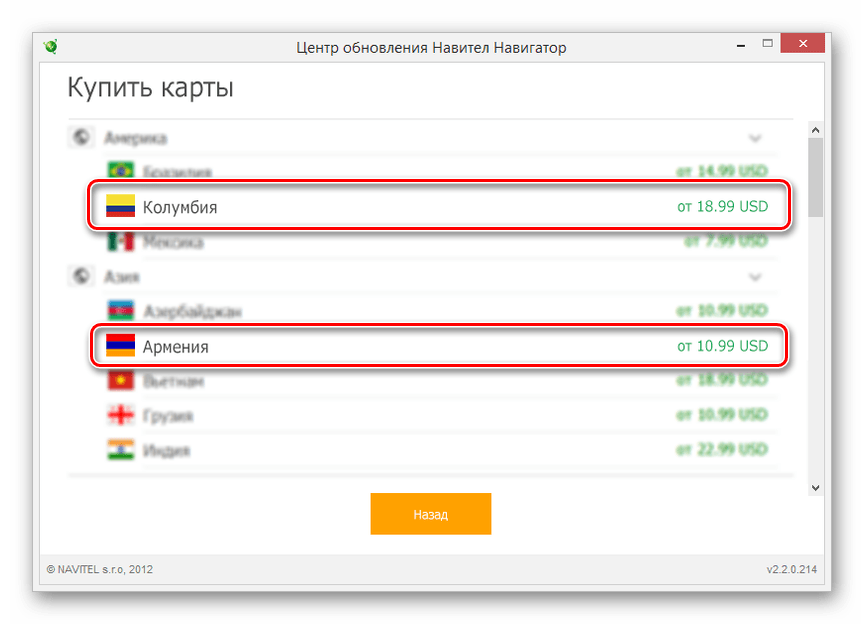864x624 pixels.
Task: Click the Индия price от 22.99 USD
Action: coord(722,449)
